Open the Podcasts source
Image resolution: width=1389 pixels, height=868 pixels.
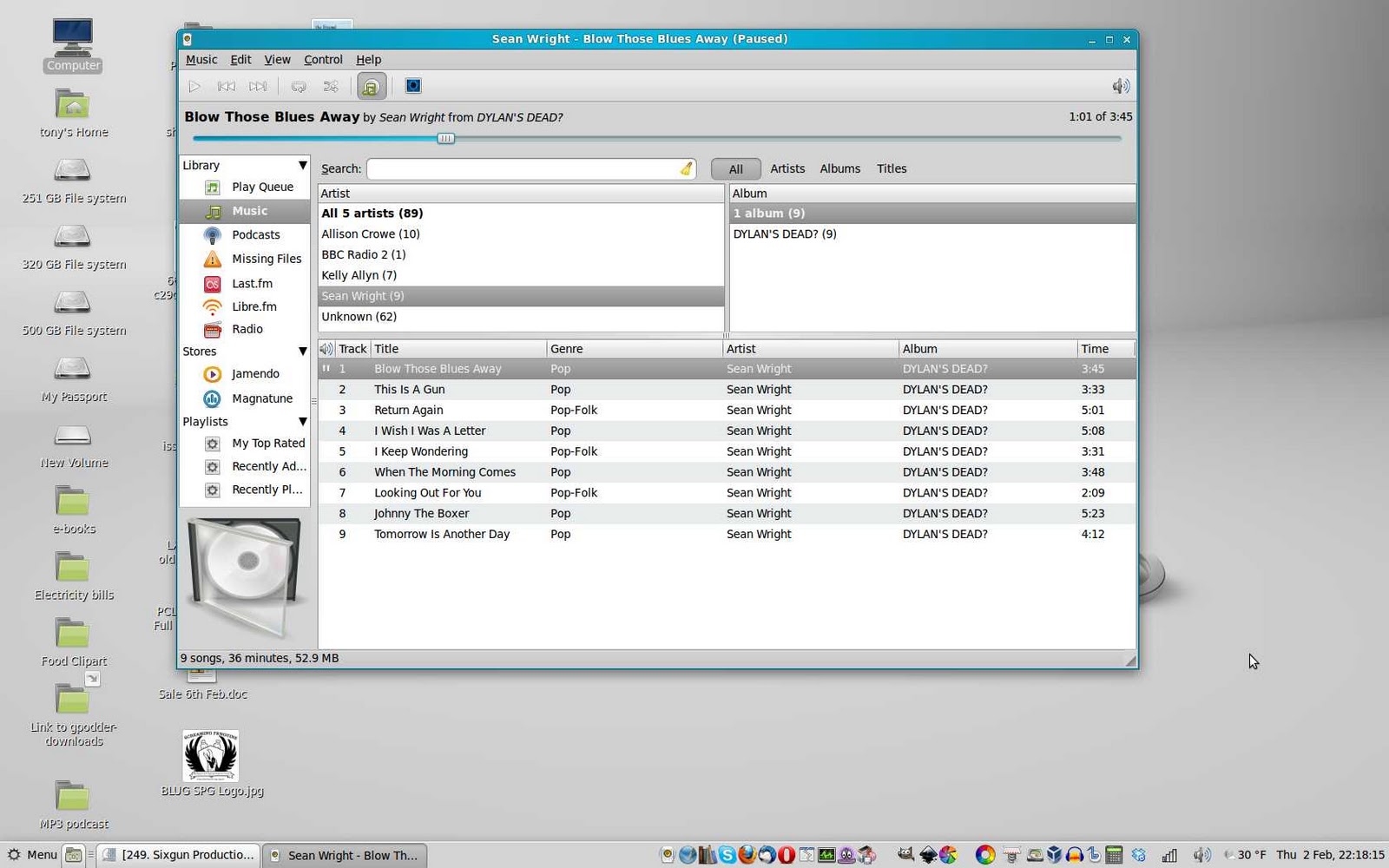(x=256, y=234)
